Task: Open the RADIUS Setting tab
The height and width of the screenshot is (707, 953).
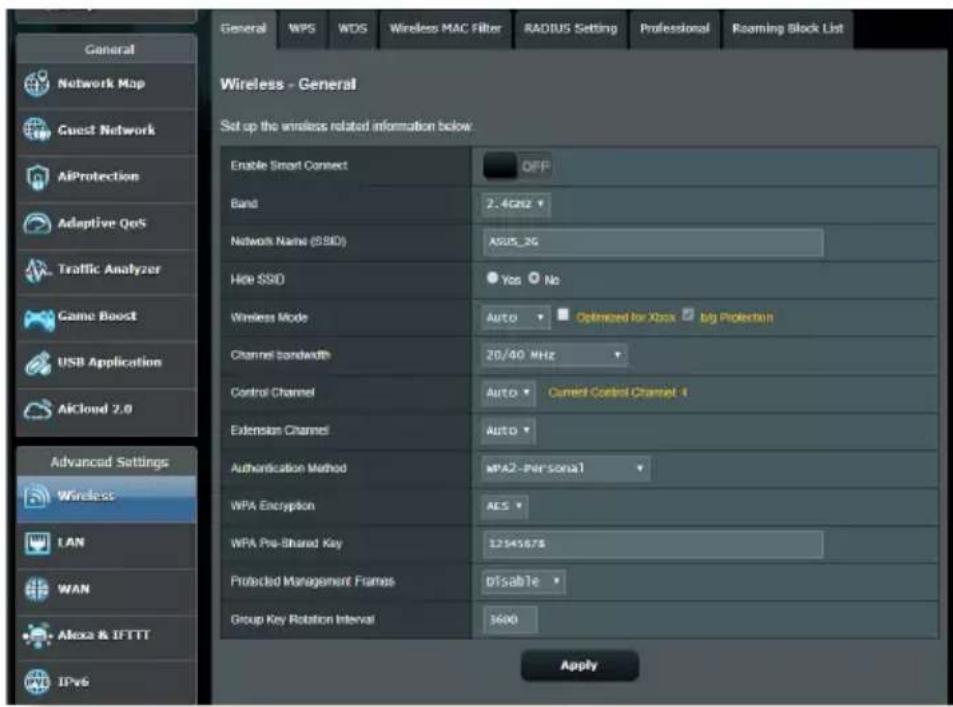Action: (x=571, y=29)
